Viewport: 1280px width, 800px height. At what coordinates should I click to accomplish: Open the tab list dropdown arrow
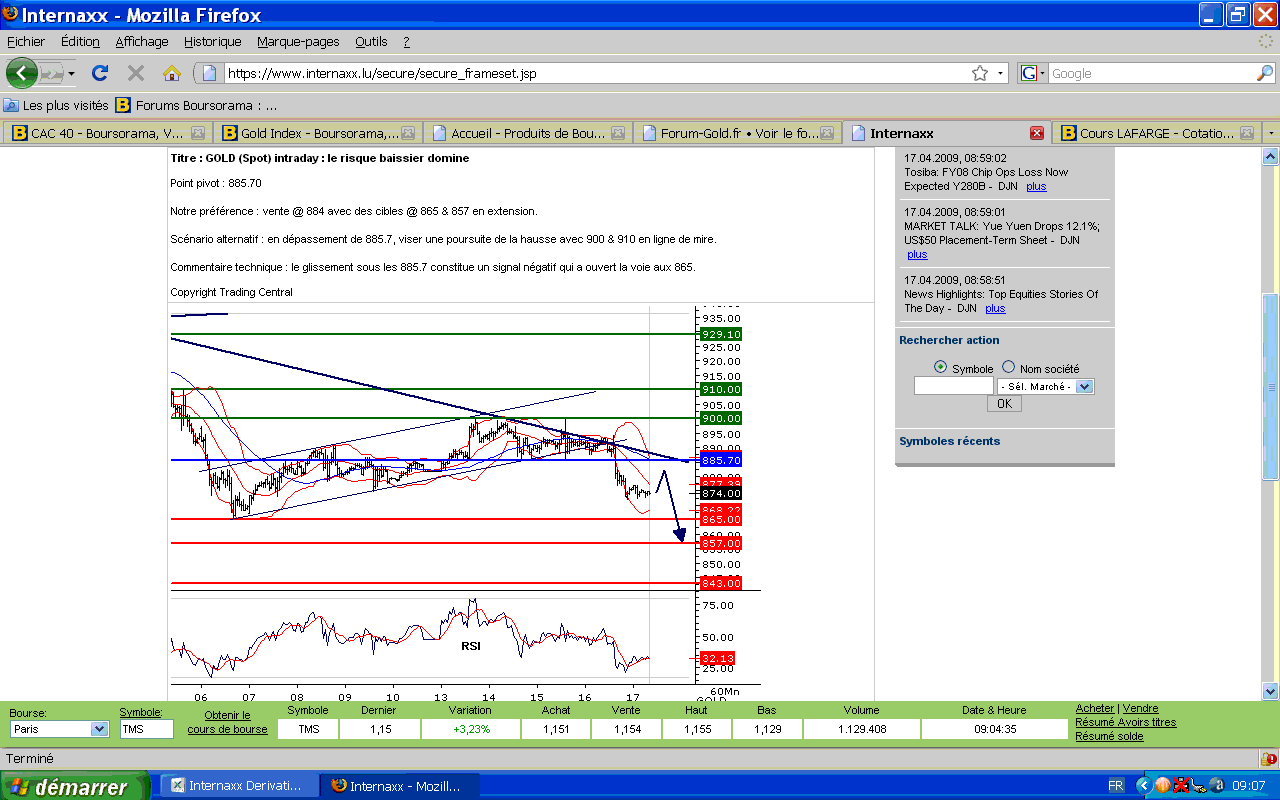pos(1270,133)
